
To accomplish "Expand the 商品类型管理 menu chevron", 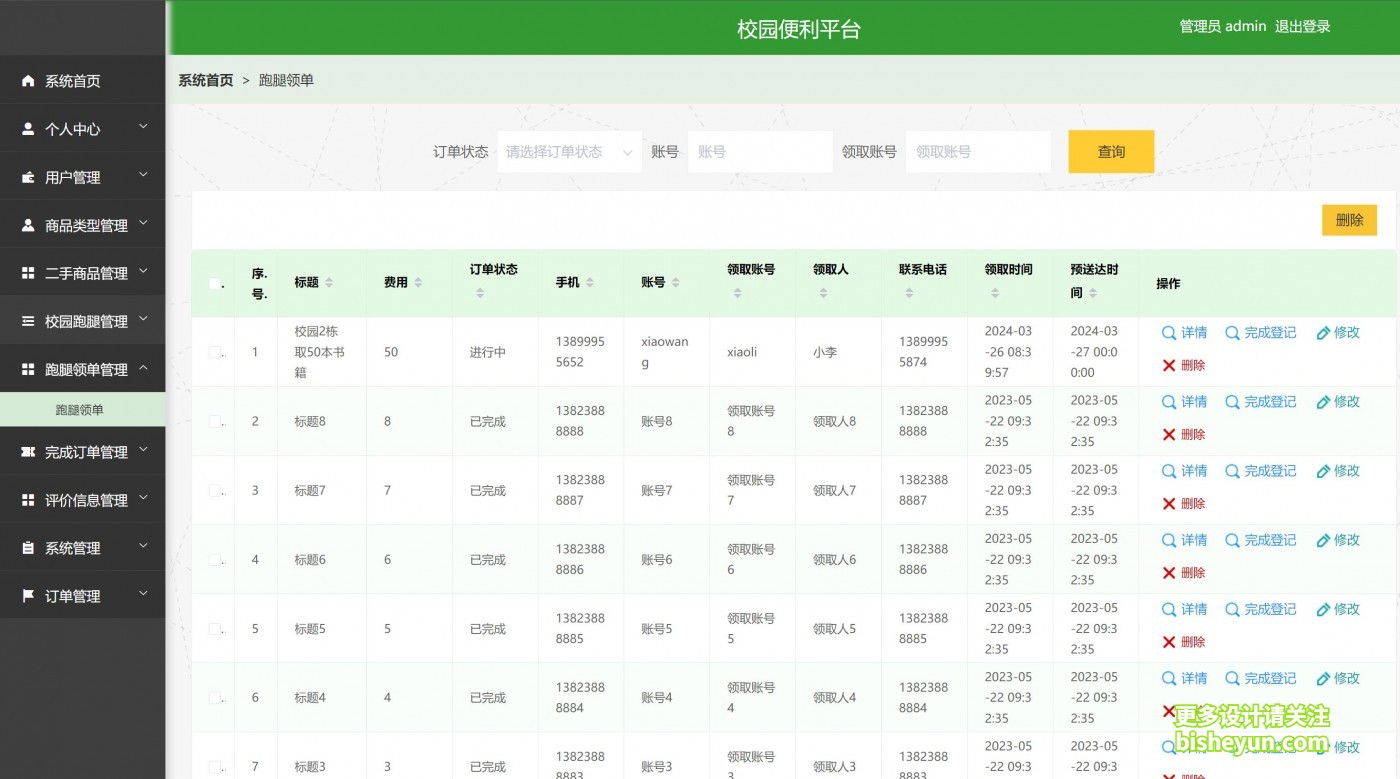I will (x=143, y=223).
